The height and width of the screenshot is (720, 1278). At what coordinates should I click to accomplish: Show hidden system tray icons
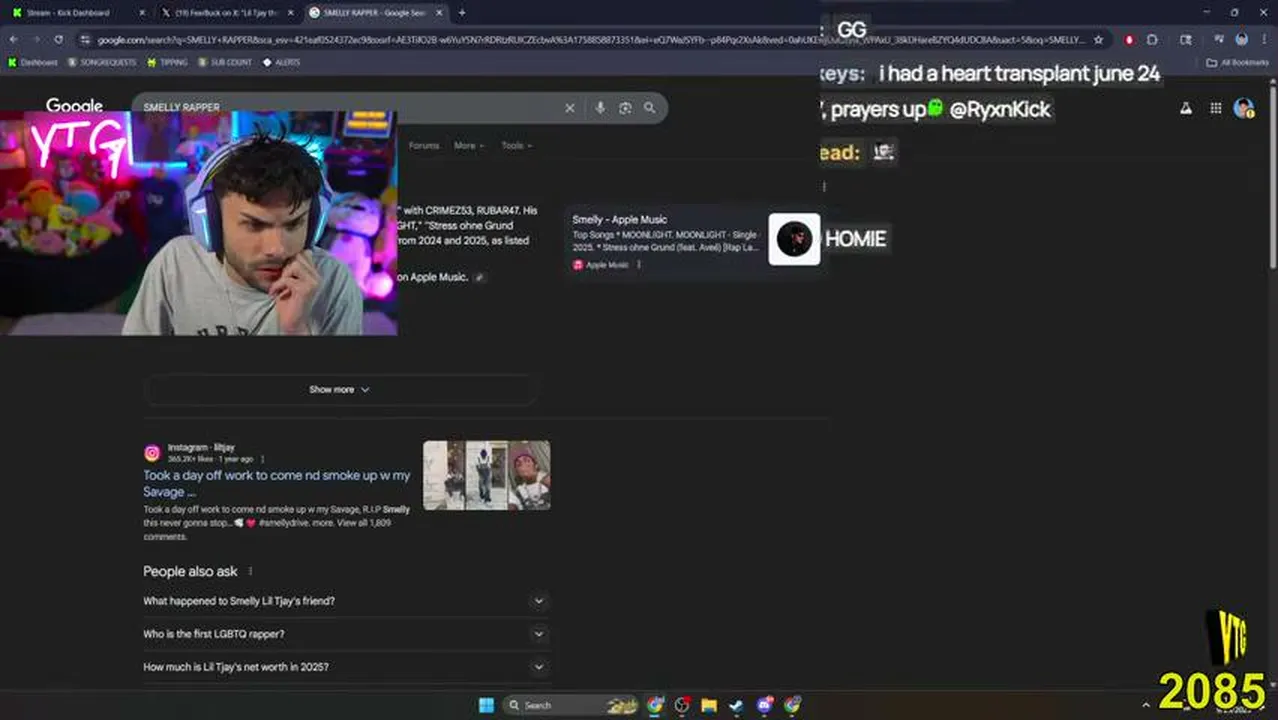pos(1146,705)
